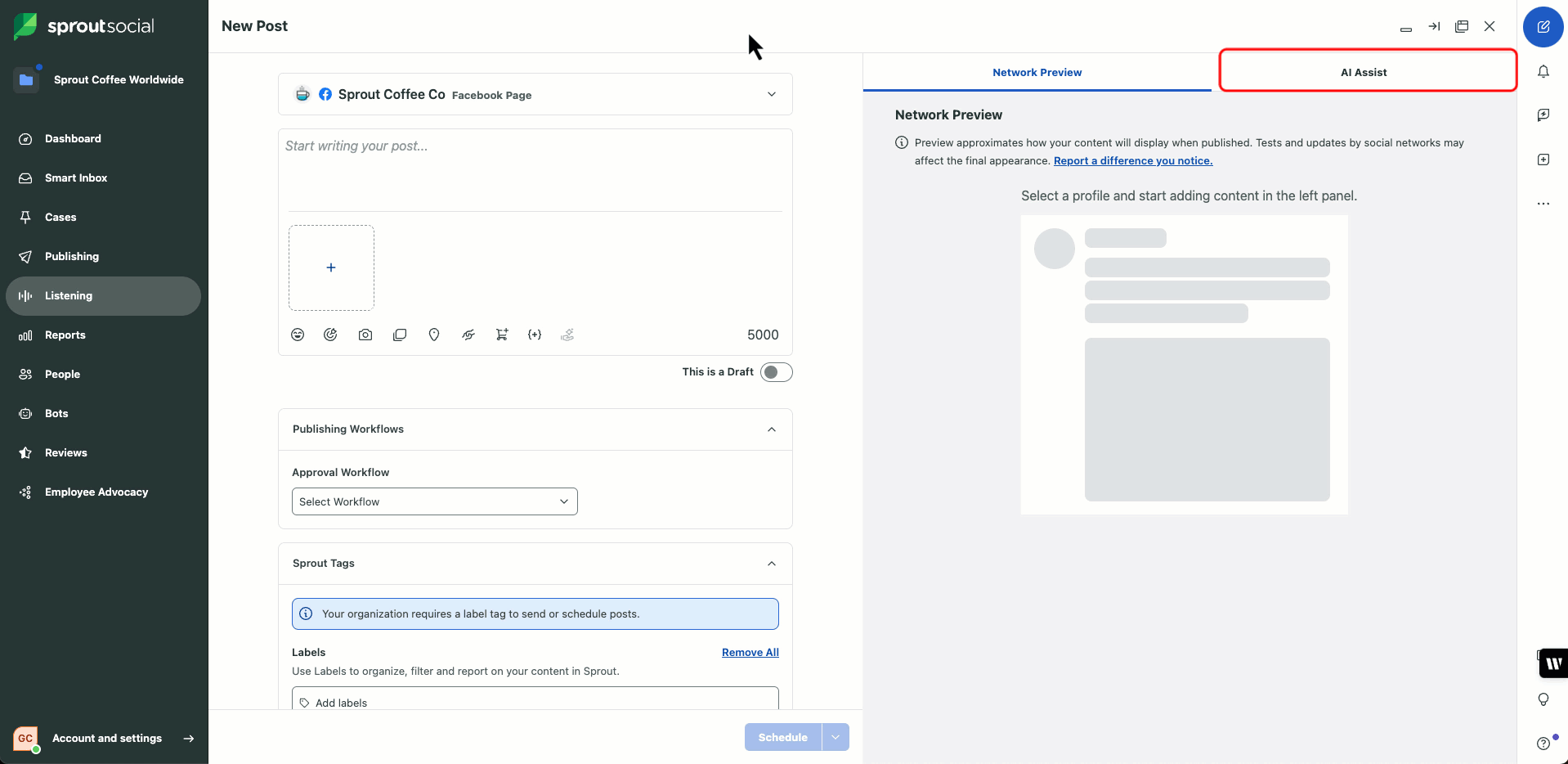Open the asset library icon
The width and height of the screenshot is (1568, 764).
pos(400,335)
